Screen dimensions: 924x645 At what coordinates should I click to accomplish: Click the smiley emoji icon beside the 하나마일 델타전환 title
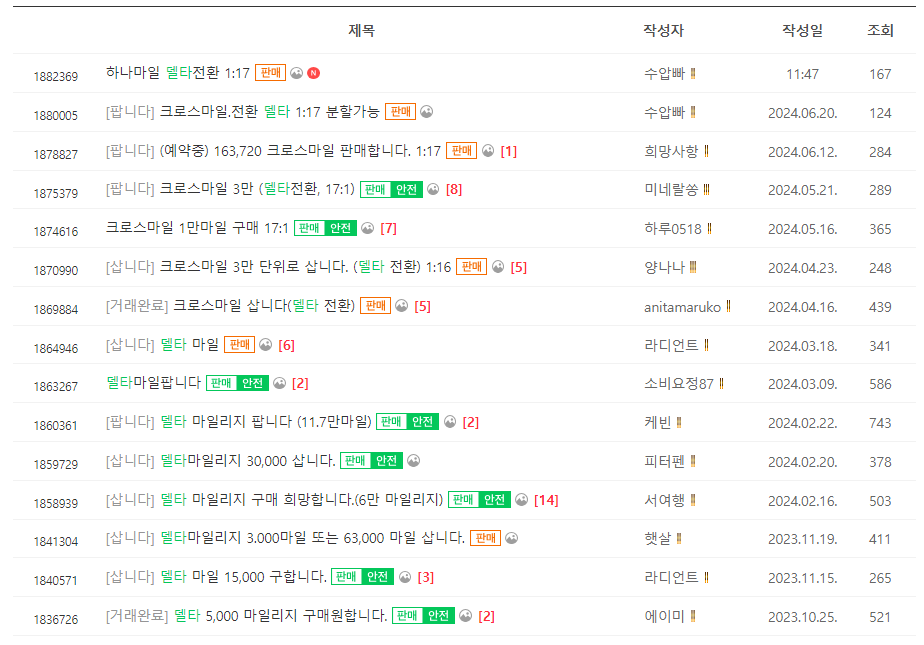[x=299, y=71]
